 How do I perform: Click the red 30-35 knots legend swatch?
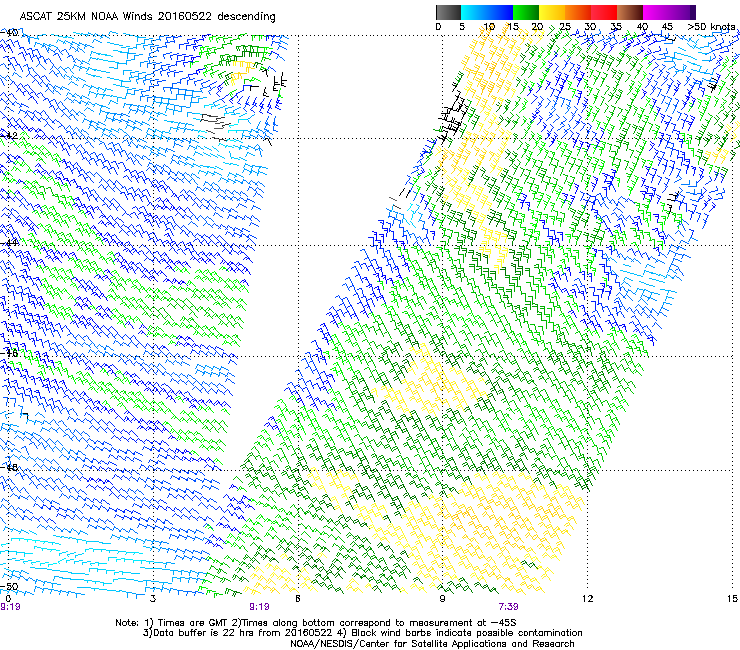(x=604, y=12)
